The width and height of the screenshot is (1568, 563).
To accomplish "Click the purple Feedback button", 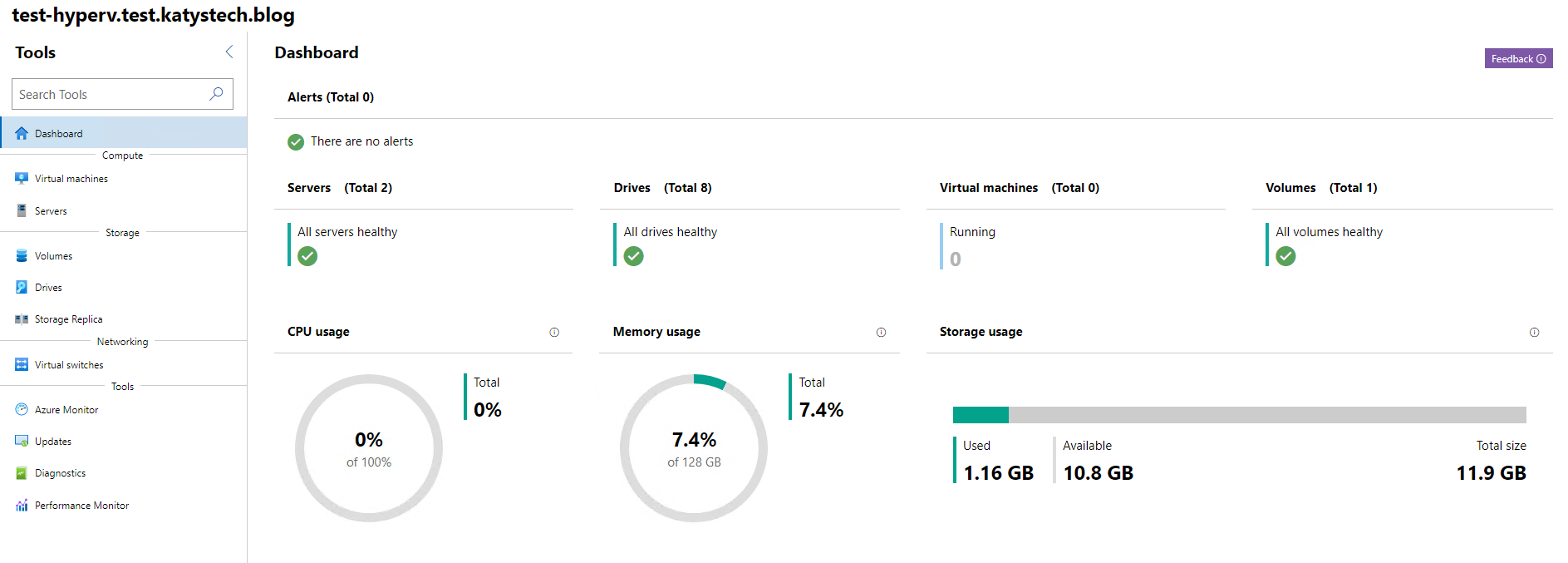I will (x=1518, y=58).
